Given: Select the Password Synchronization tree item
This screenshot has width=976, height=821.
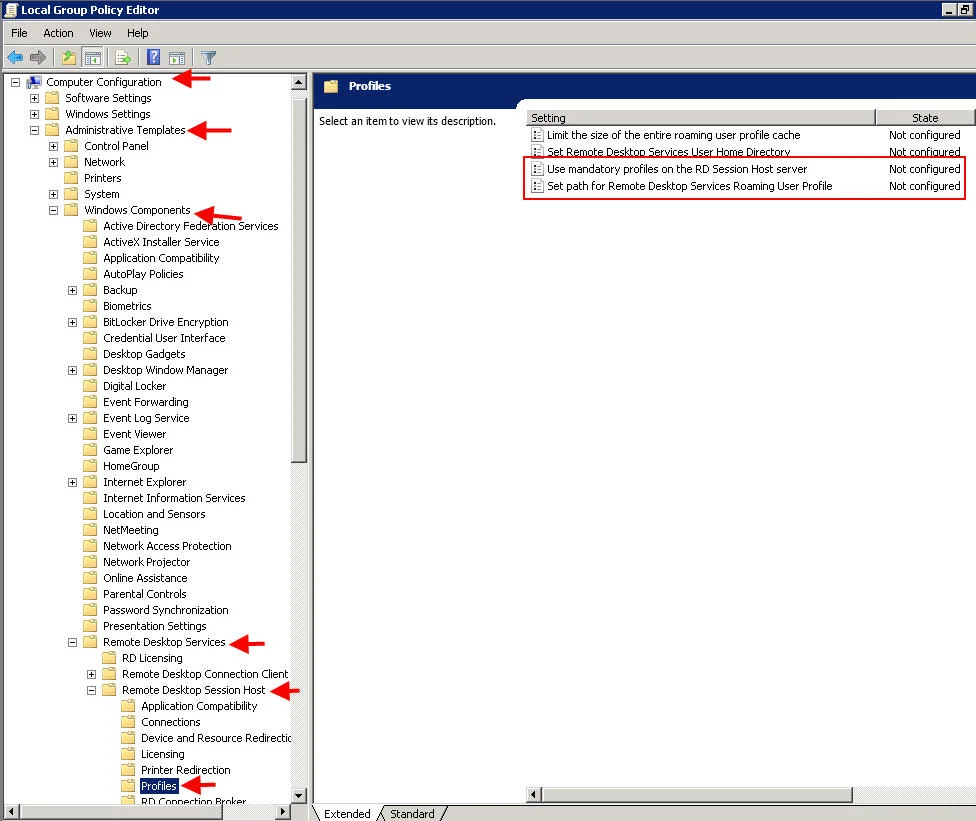Looking at the screenshot, I should click(166, 610).
